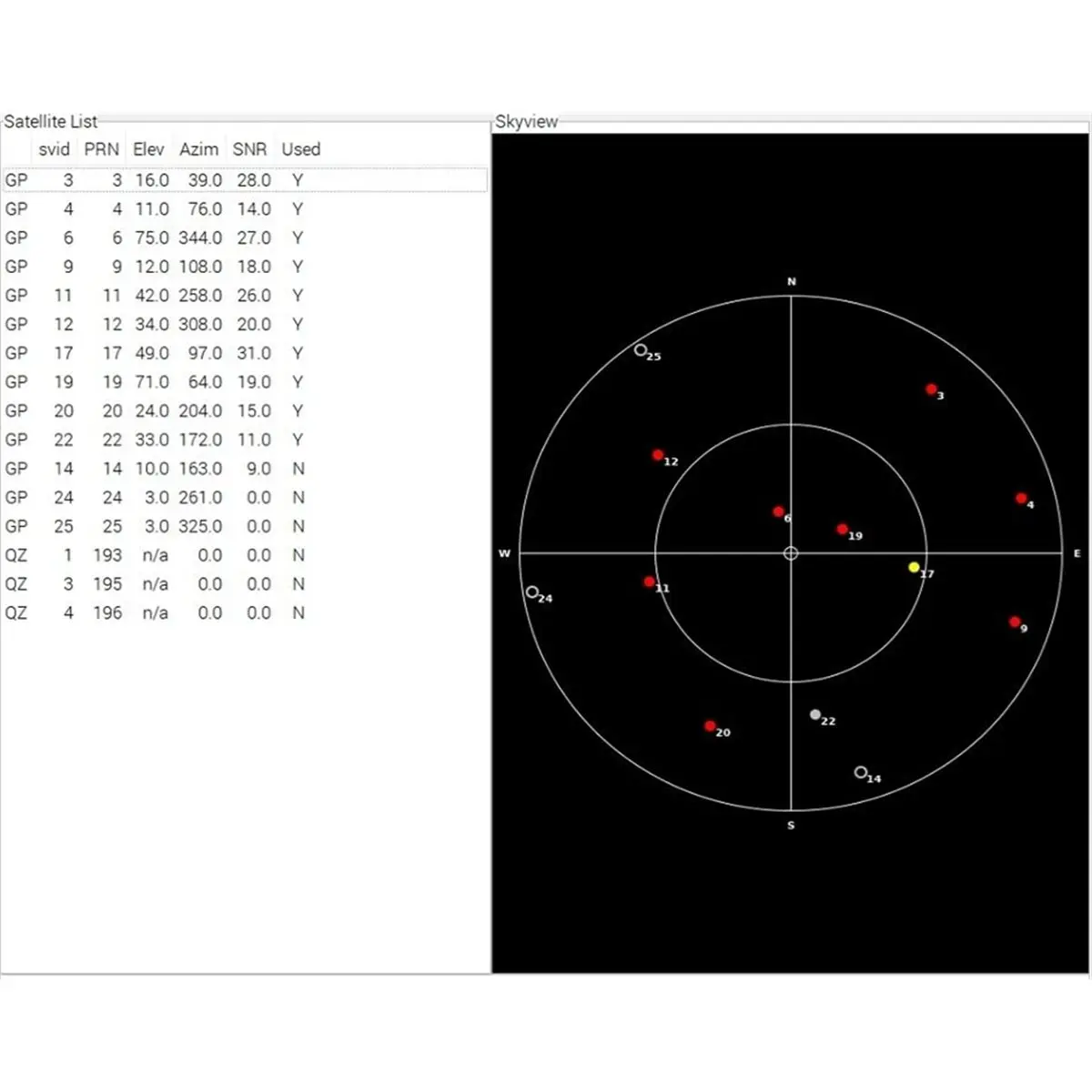
Task: Click satellite 9 red marker
Action: pos(1015,622)
